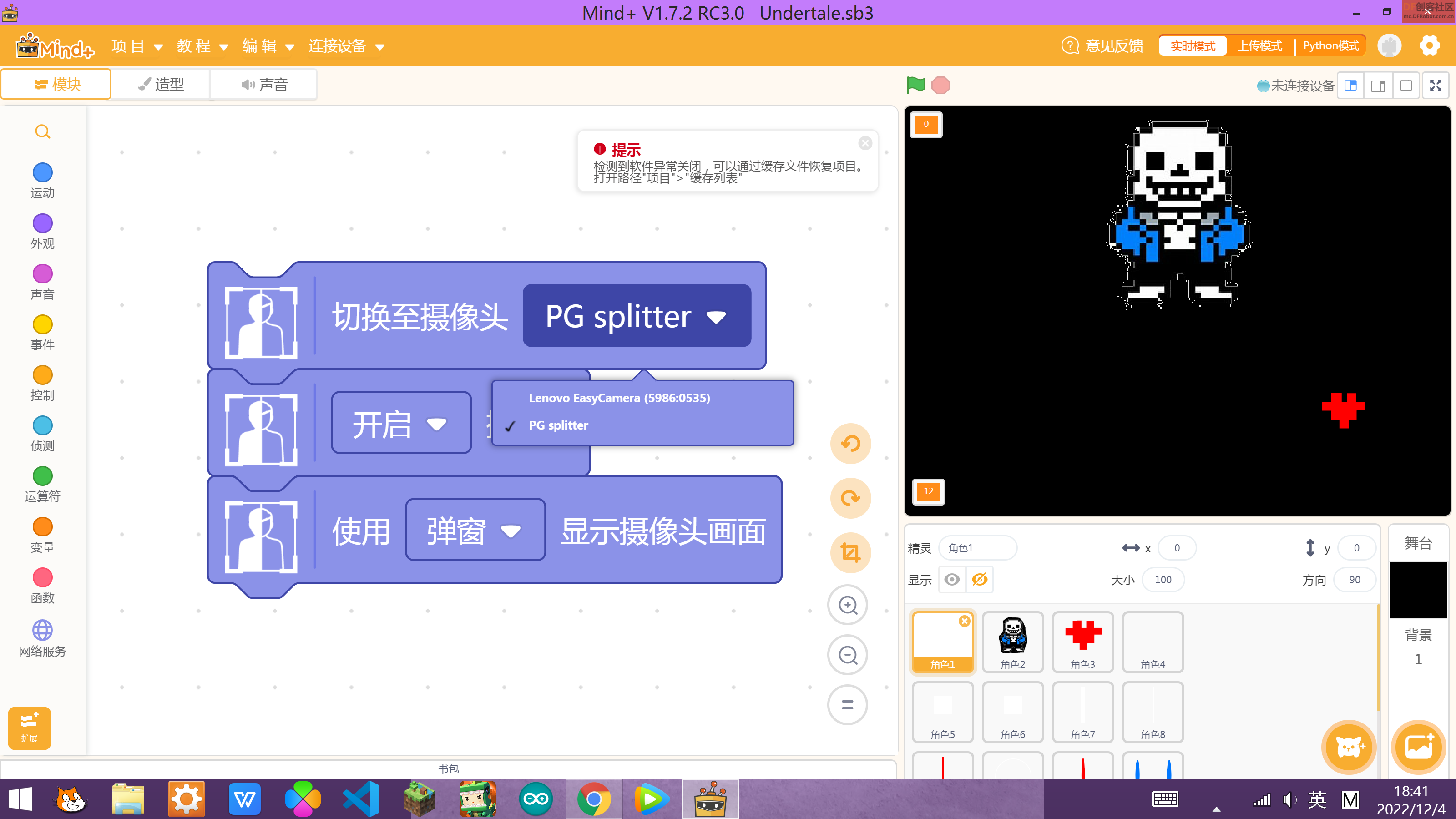Click the sprite name field 角色1

(x=978, y=548)
